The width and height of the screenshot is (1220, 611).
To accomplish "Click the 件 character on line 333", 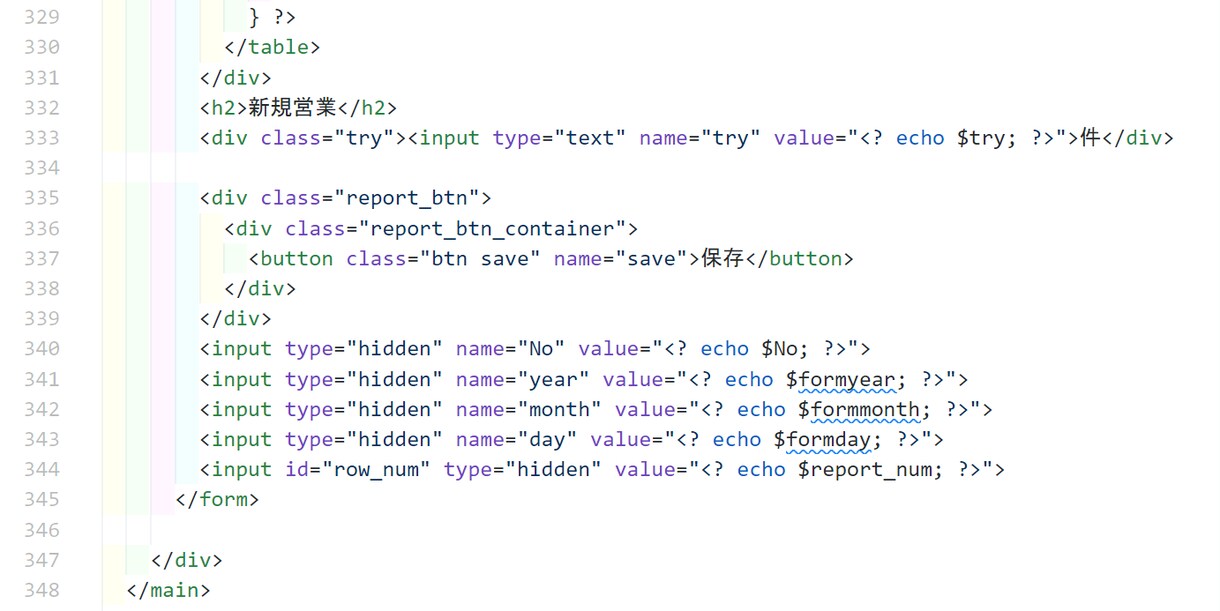I will [x=1090, y=137].
